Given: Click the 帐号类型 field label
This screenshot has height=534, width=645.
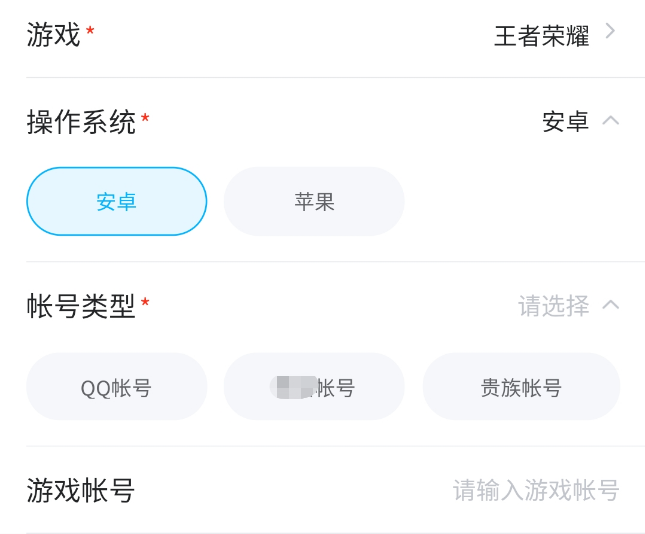Looking at the screenshot, I should (x=81, y=306).
